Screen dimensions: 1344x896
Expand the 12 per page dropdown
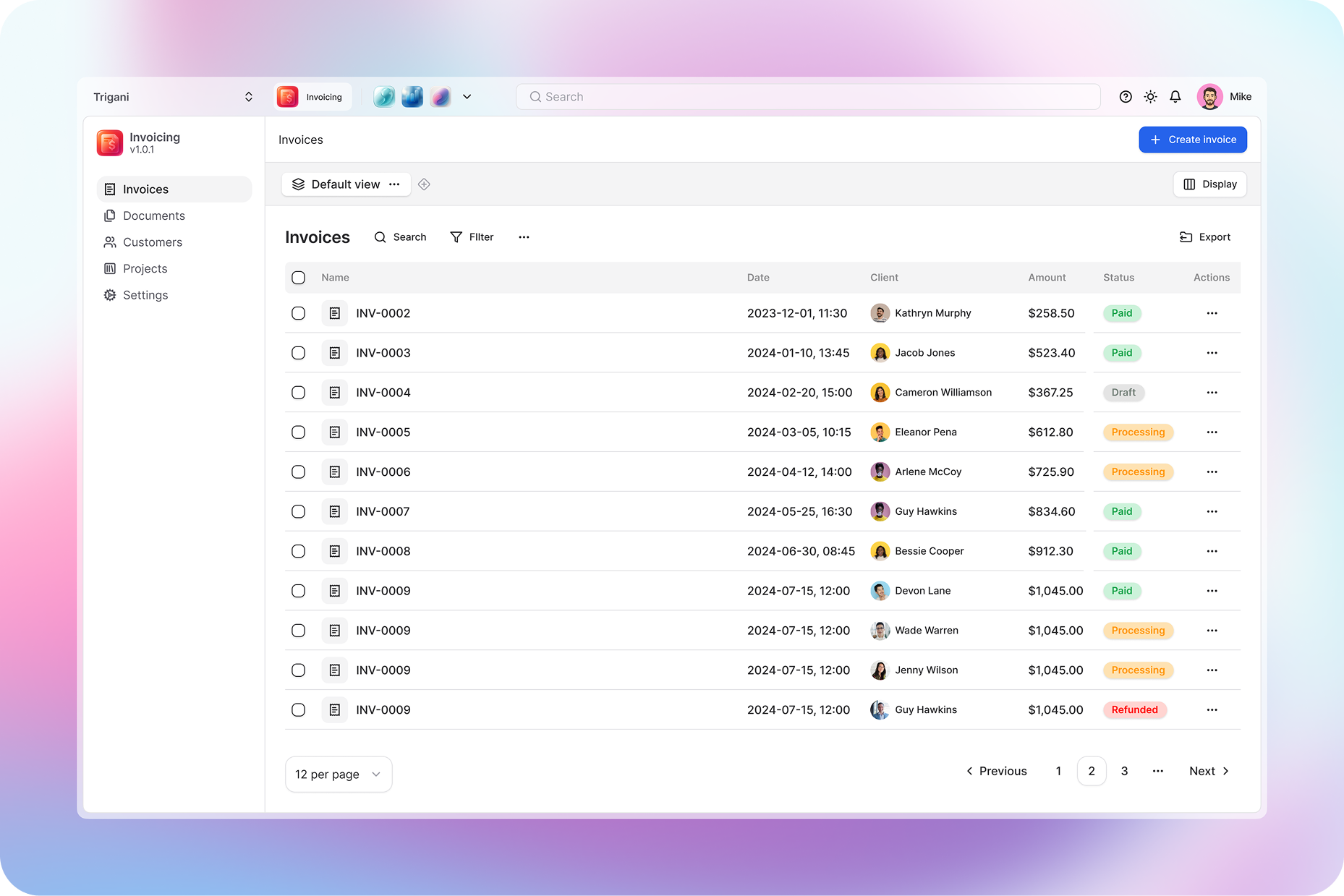coord(338,774)
